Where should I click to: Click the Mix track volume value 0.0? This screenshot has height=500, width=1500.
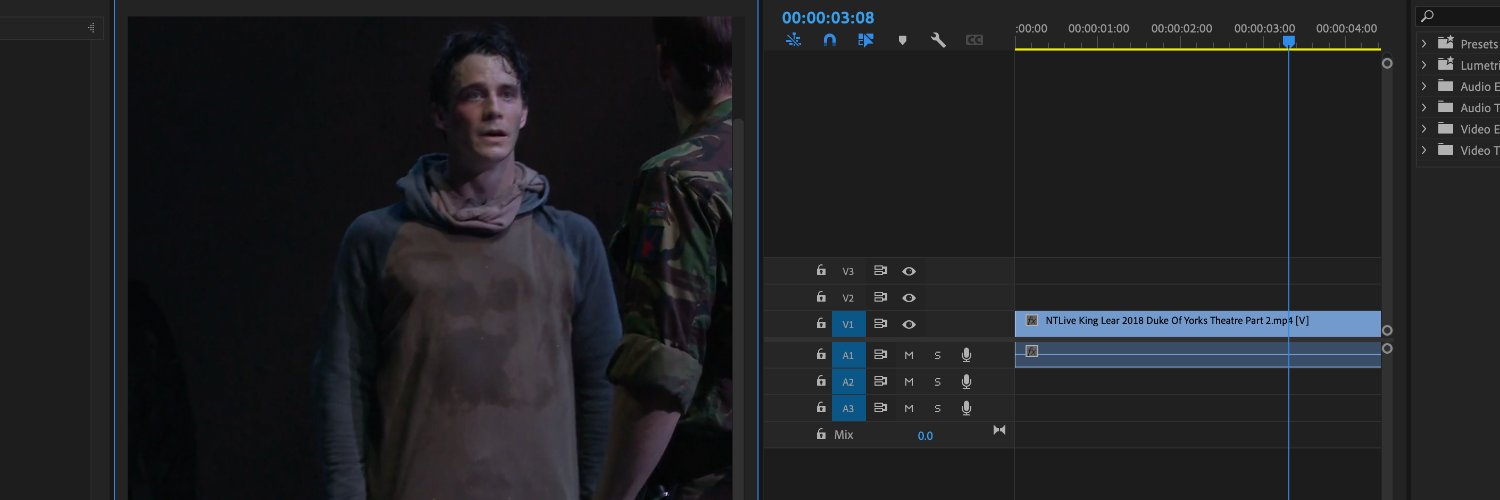point(925,435)
